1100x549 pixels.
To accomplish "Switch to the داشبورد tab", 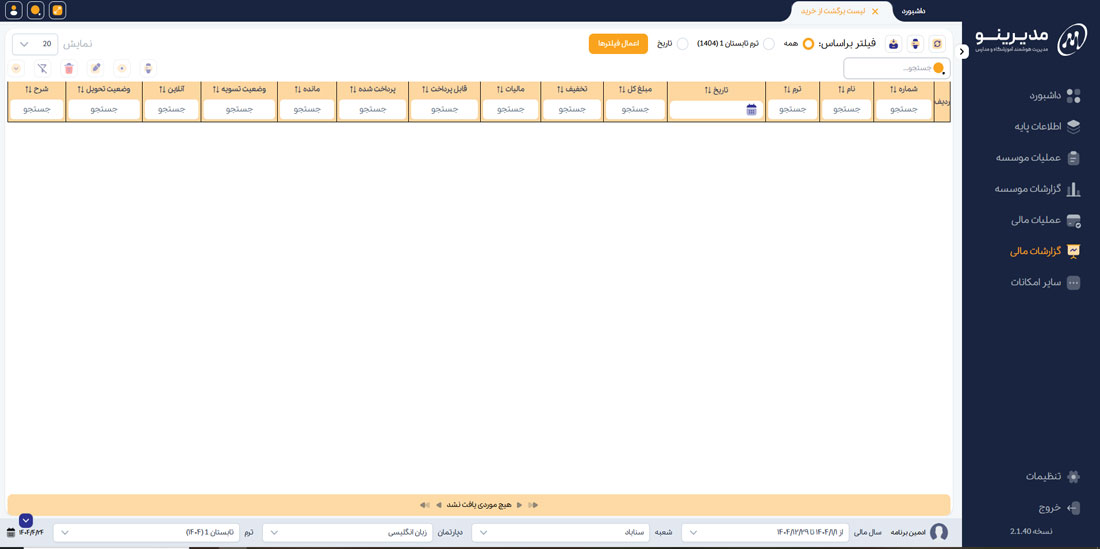I will tap(913, 11).
